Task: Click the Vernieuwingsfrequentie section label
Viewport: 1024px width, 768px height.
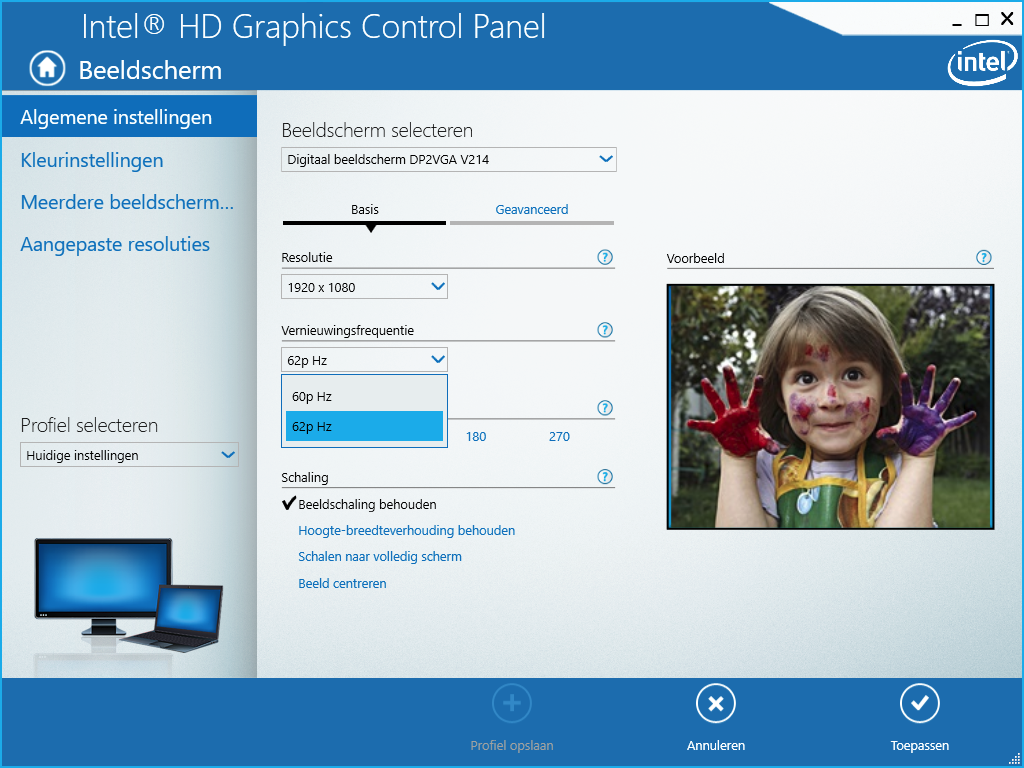Action: pos(347,330)
